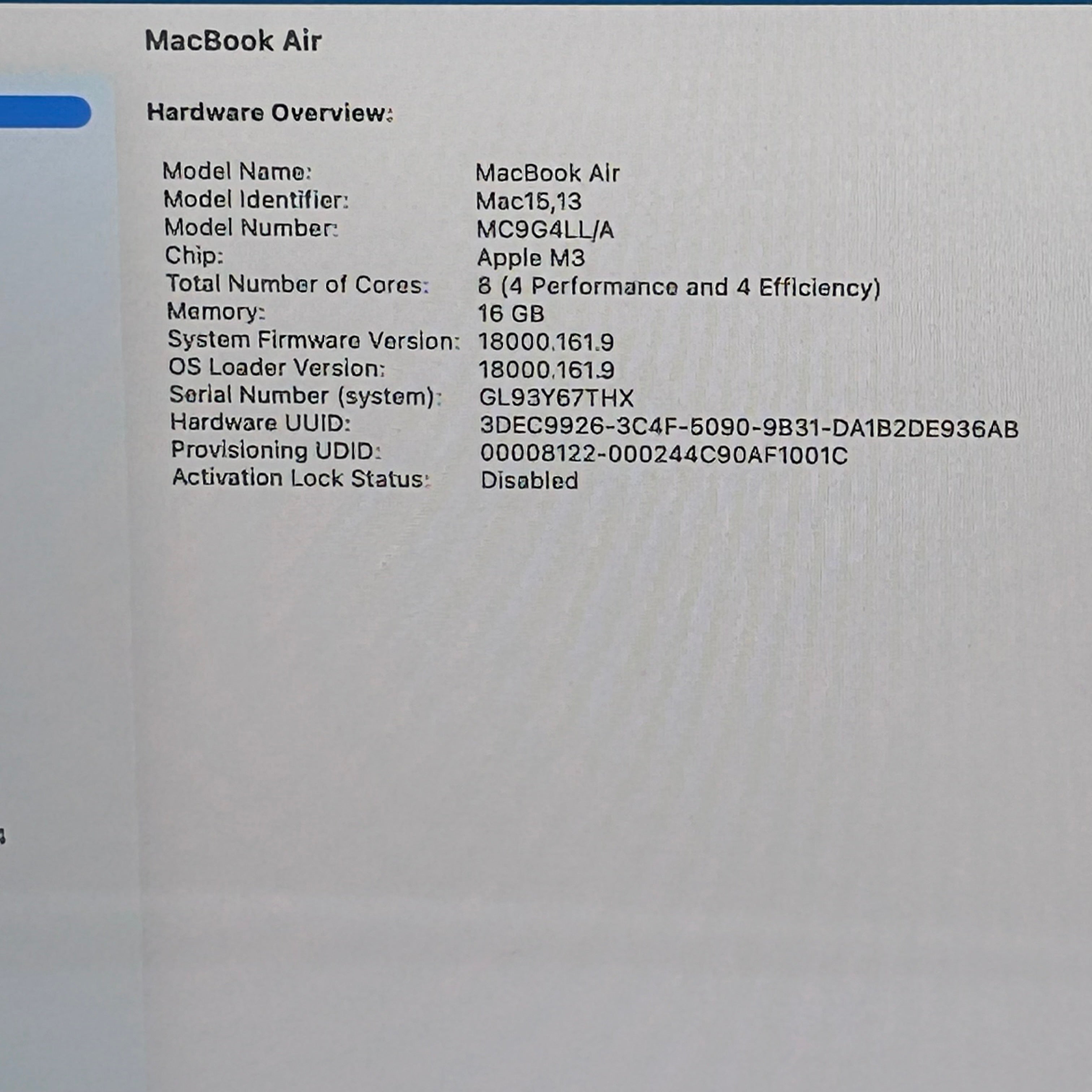Click the 'Provisioning UDID:' label
The width and height of the screenshot is (1092, 1092).
(x=276, y=450)
